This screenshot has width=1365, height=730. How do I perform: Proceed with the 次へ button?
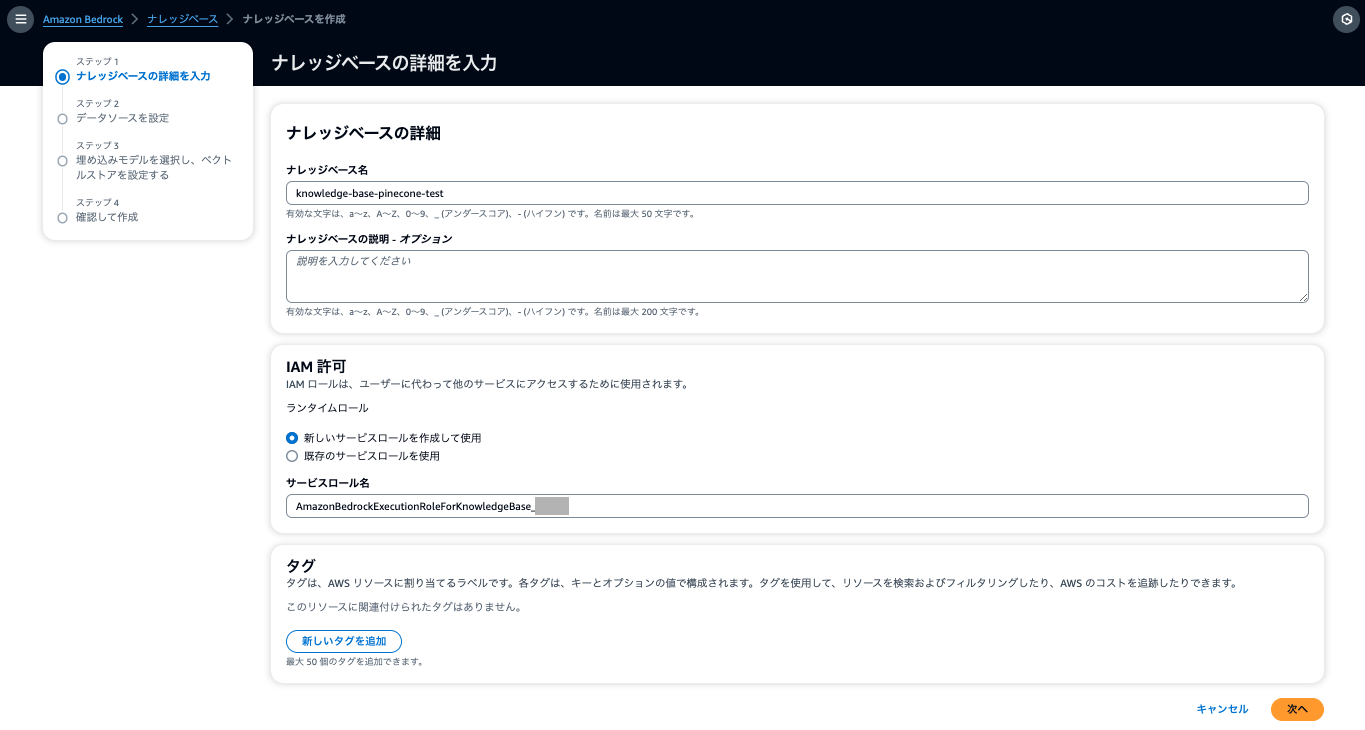click(1297, 709)
